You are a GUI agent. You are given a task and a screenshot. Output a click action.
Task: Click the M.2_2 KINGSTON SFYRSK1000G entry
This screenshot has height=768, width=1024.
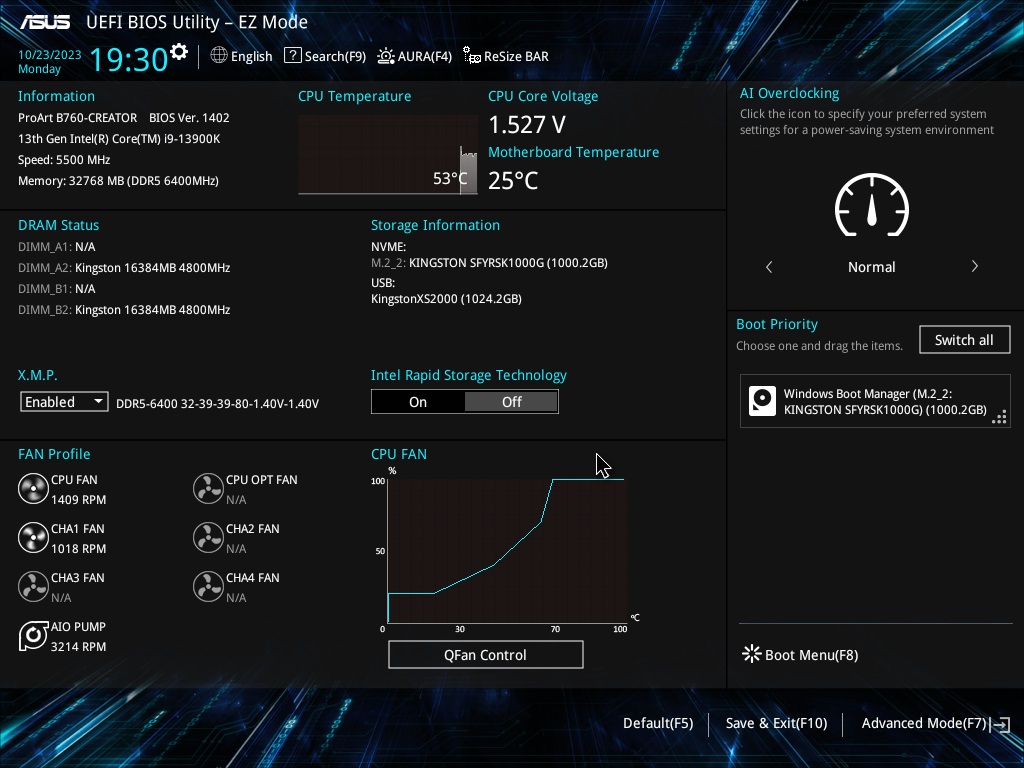point(489,263)
